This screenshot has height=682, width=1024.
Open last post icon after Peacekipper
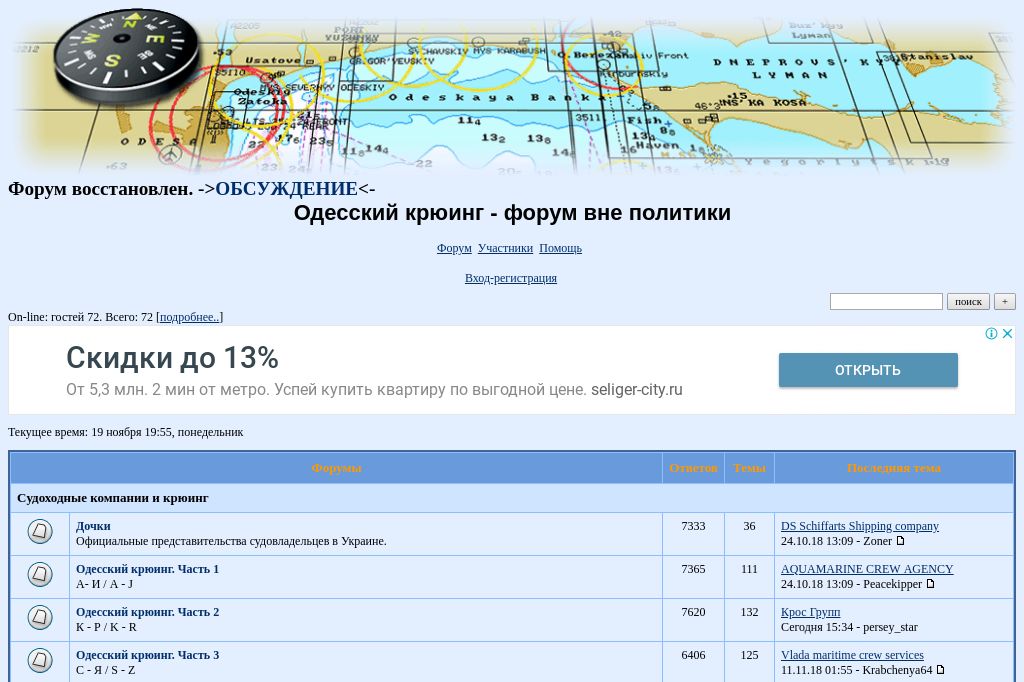point(930,584)
